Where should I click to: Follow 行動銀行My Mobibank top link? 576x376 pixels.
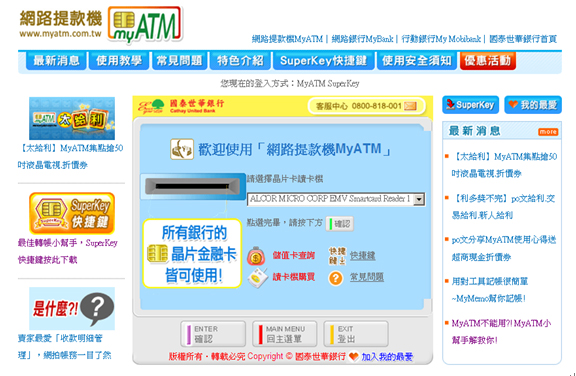tap(441, 39)
